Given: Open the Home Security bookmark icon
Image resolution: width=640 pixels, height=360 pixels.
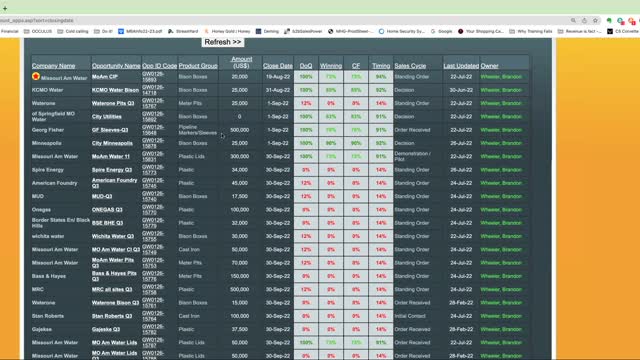Looking at the screenshot, I should pos(381,31).
